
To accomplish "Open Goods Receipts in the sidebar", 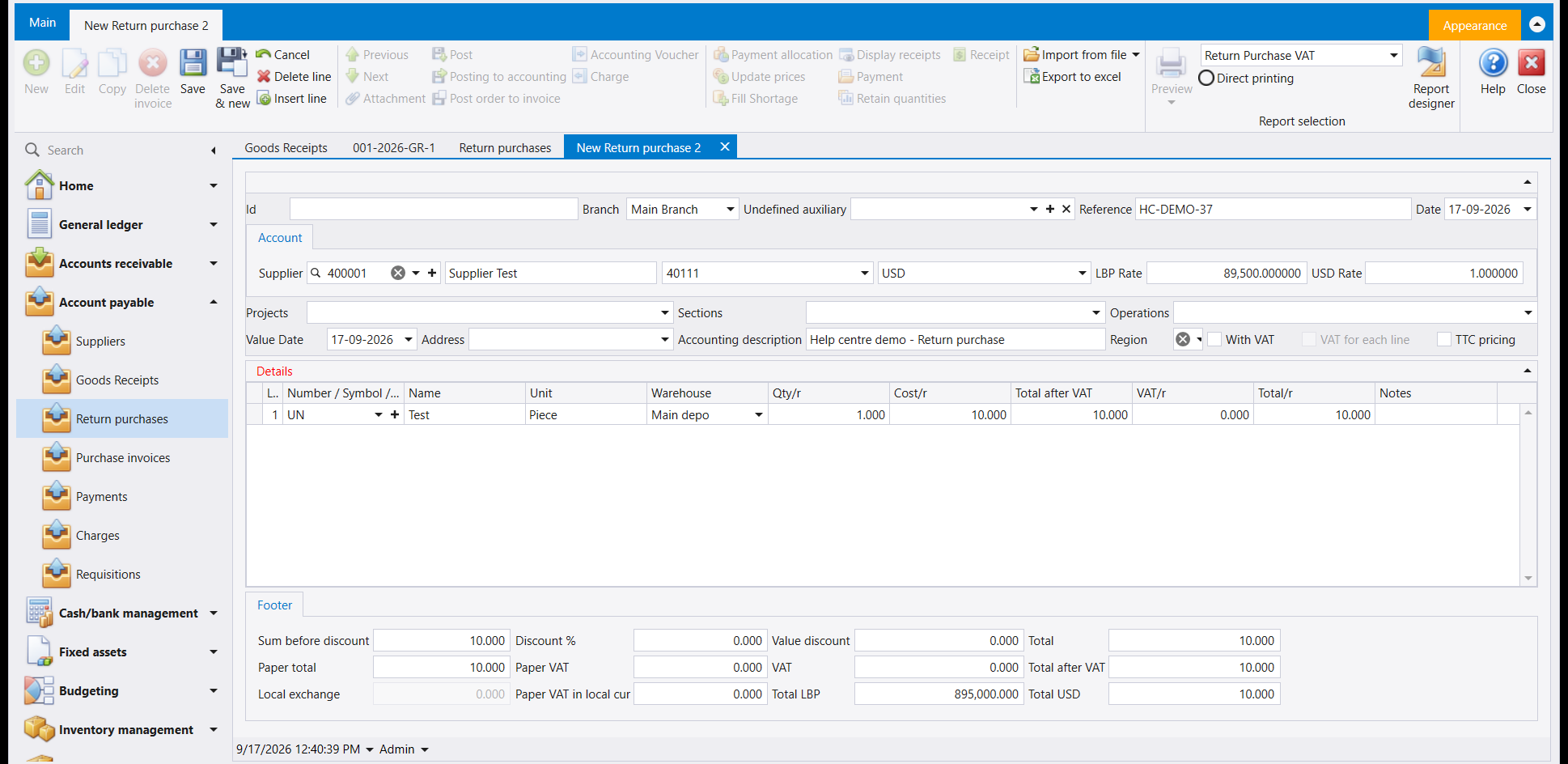I will point(117,380).
